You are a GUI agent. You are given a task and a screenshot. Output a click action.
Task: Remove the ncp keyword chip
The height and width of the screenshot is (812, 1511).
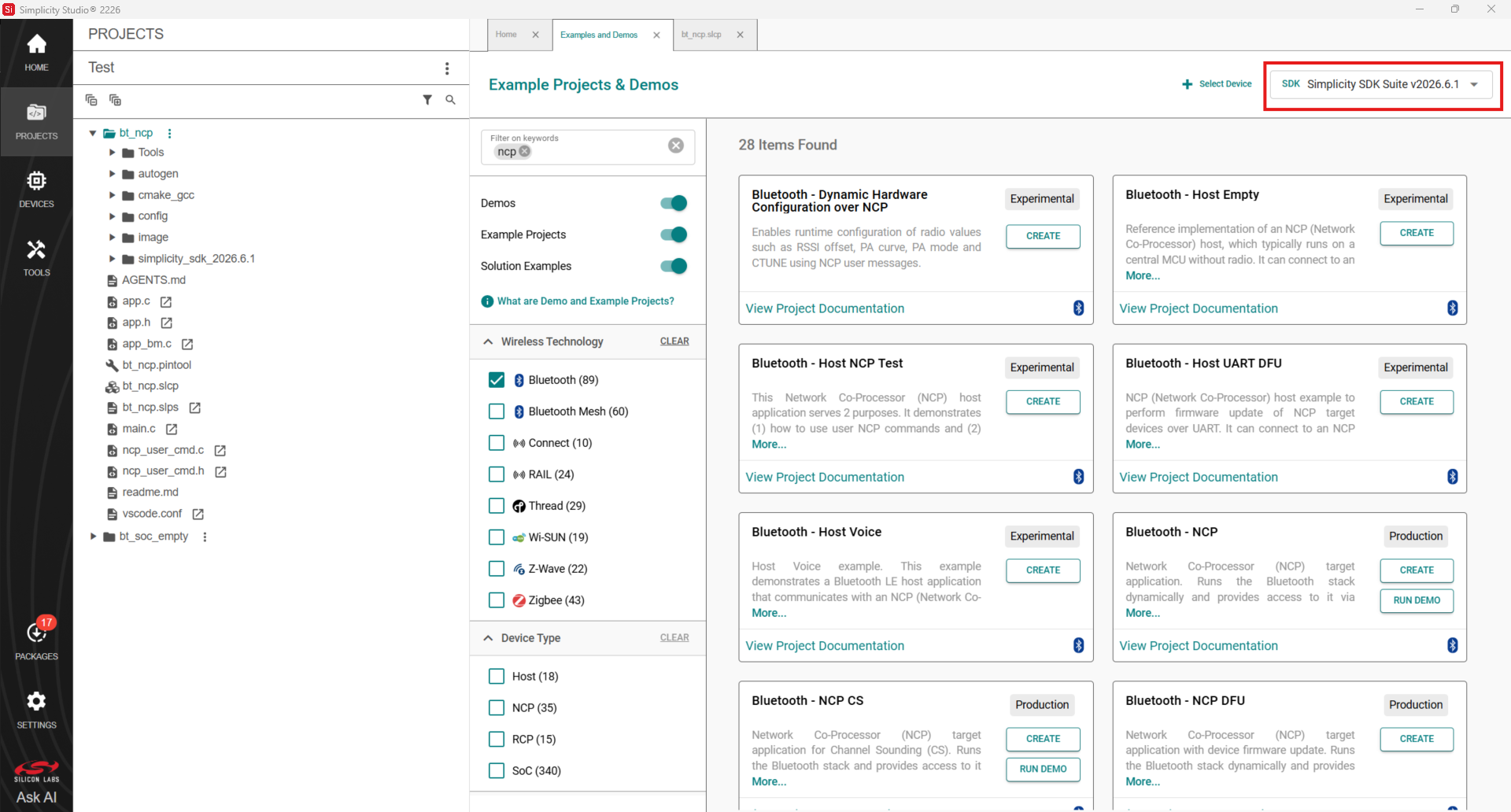pos(525,151)
